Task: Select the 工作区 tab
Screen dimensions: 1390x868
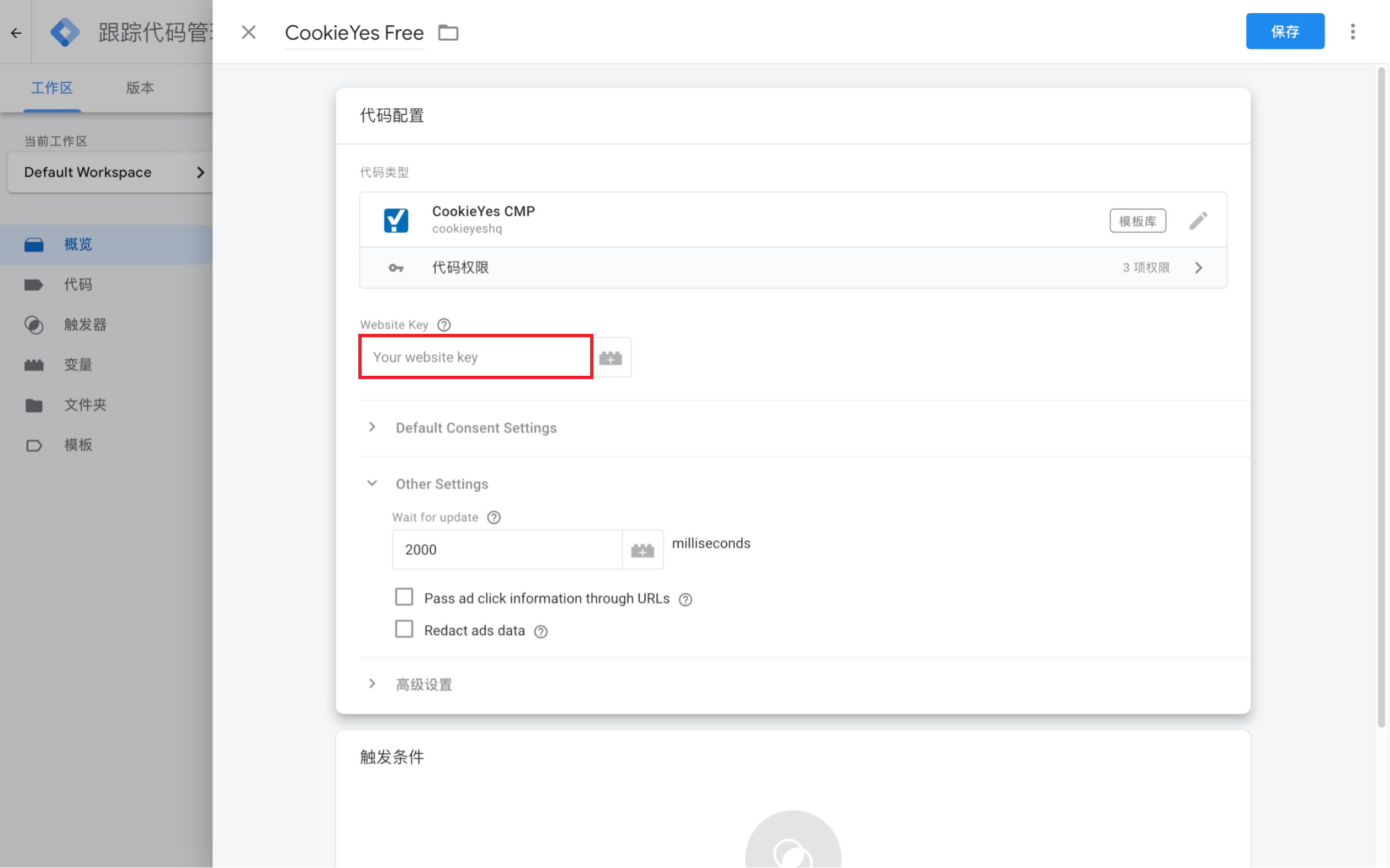Action: [52, 88]
